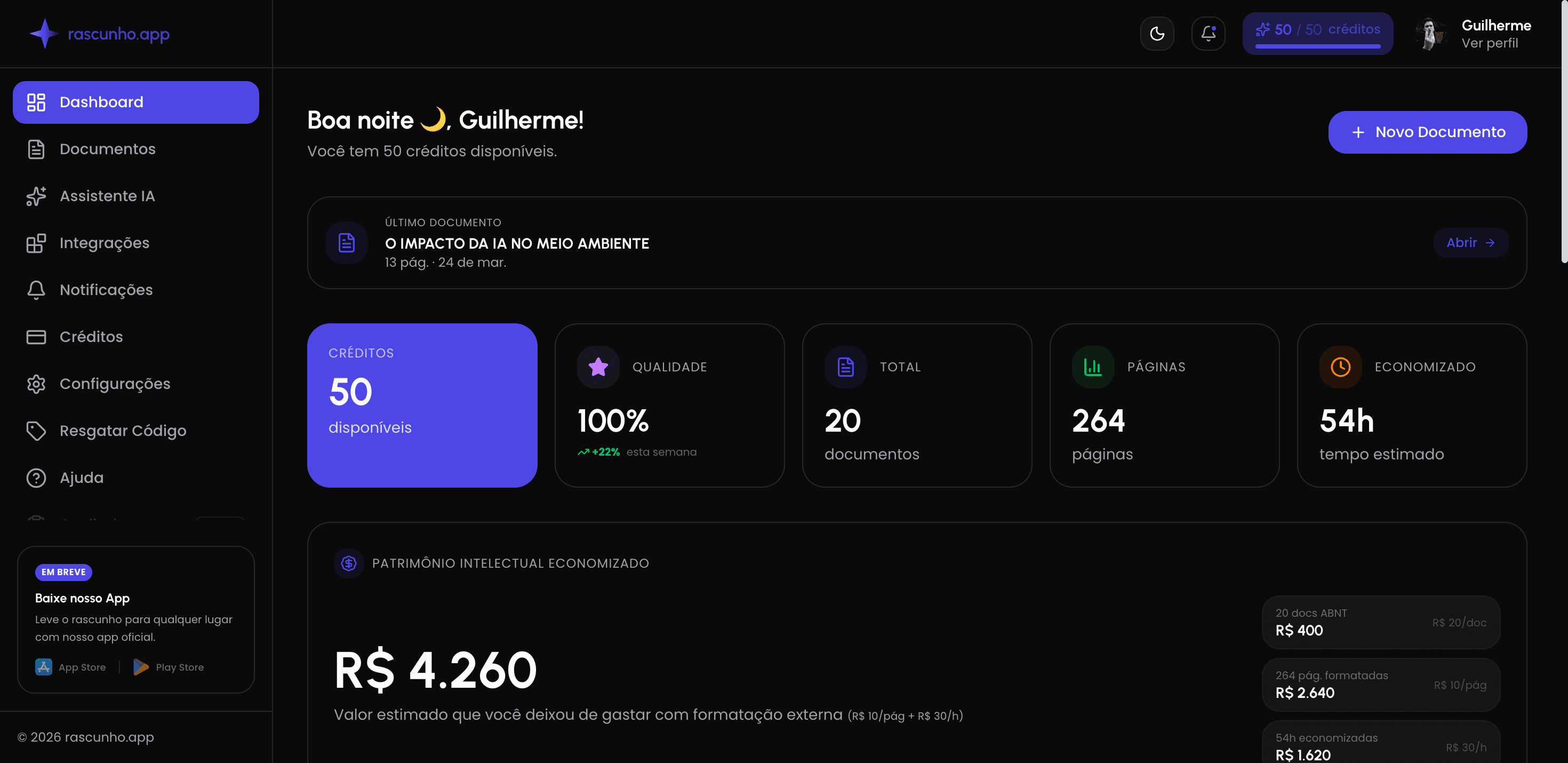Open the 50/50 créditos counter dropdown

coord(1317,29)
